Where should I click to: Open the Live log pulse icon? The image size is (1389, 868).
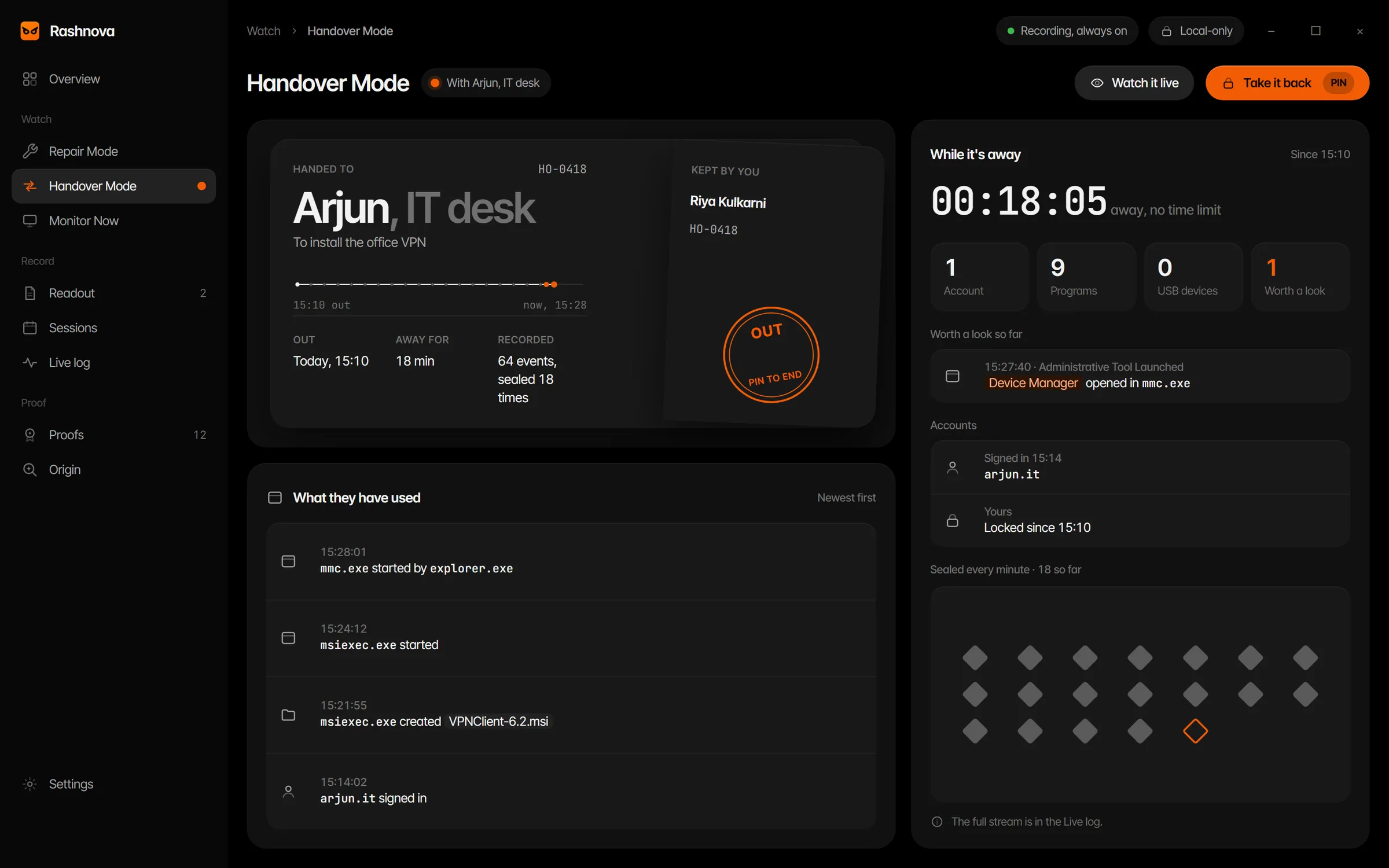pyautogui.click(x=30, y=363)
